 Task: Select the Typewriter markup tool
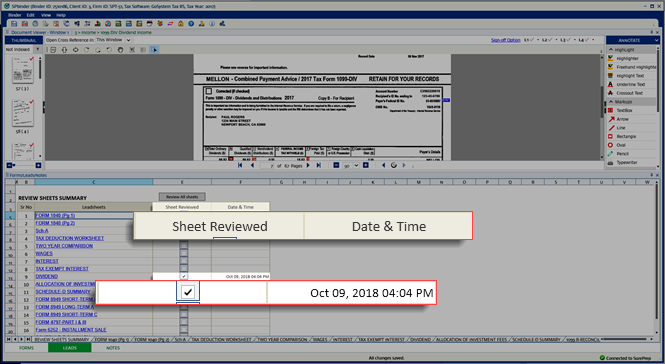(627, 162)
